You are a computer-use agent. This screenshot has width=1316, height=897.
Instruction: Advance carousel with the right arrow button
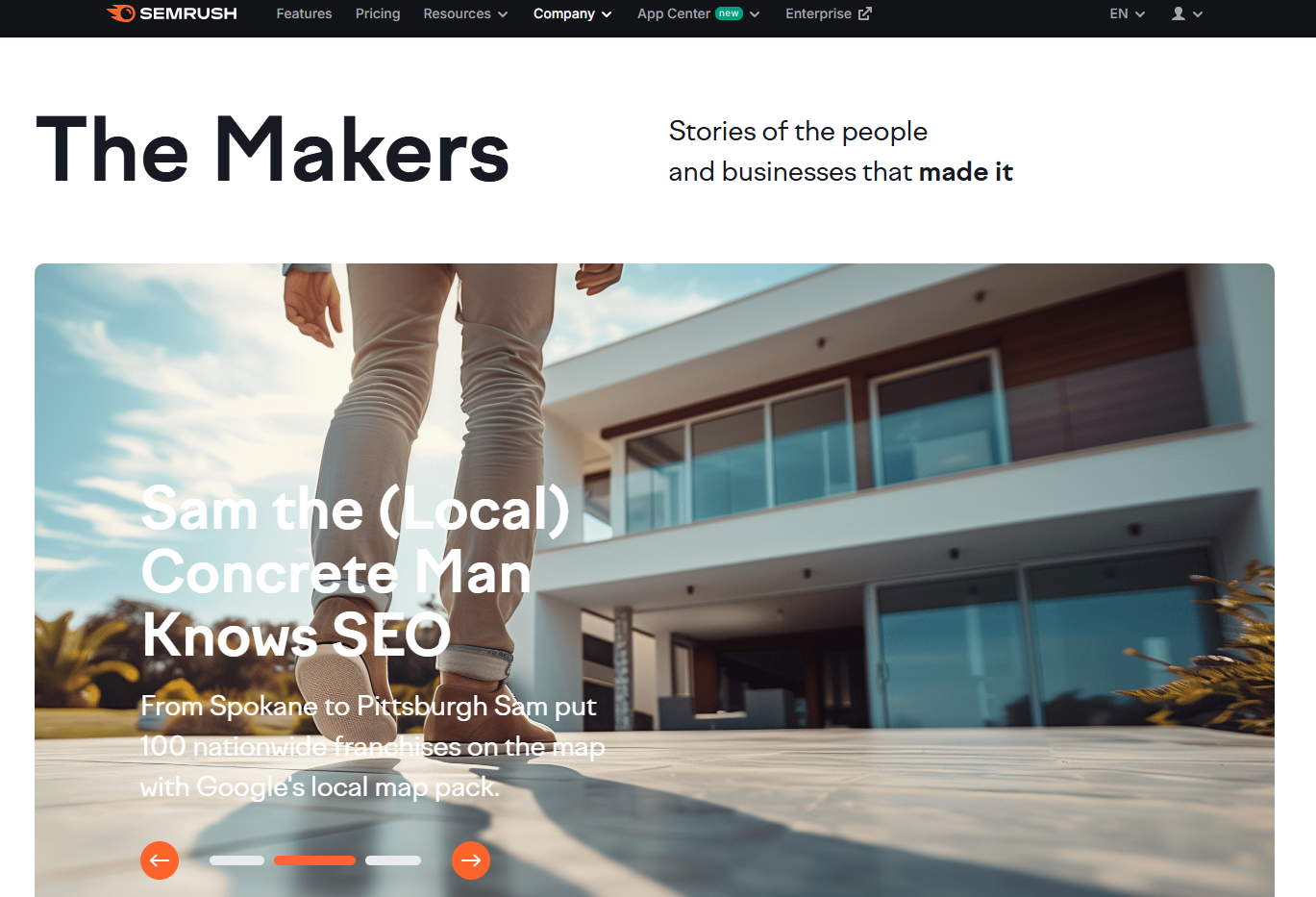click(471, 860)
